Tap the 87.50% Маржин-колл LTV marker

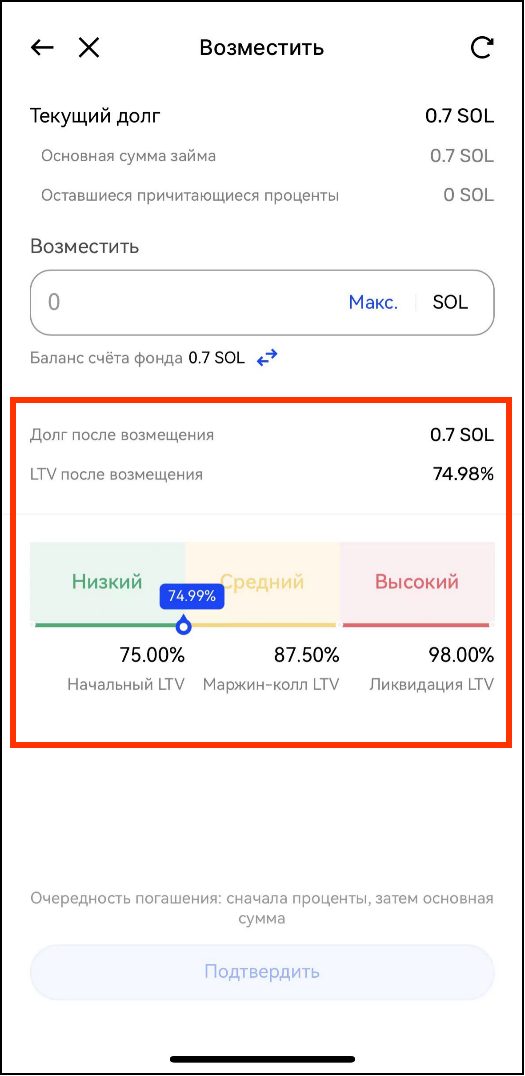point(307,655)
